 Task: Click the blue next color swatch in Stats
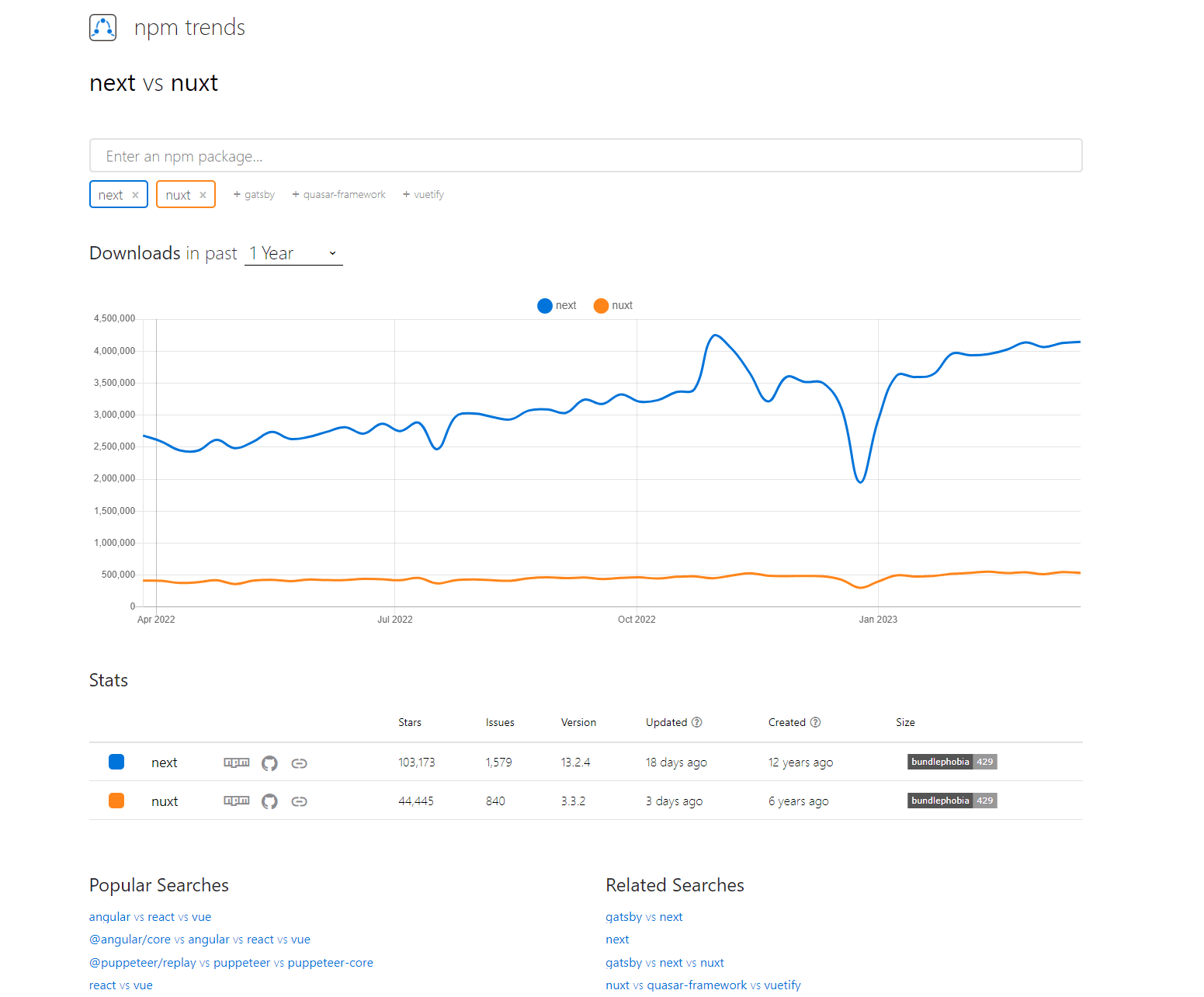click(x=116, y=762)
